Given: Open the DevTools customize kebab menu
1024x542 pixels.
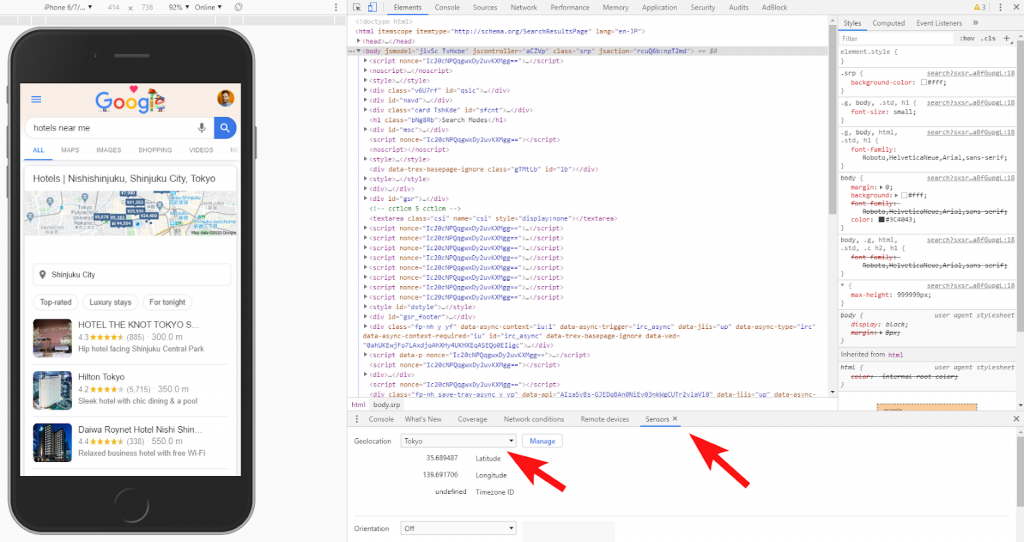Looking at the screenshot, I should point(1000,7).
